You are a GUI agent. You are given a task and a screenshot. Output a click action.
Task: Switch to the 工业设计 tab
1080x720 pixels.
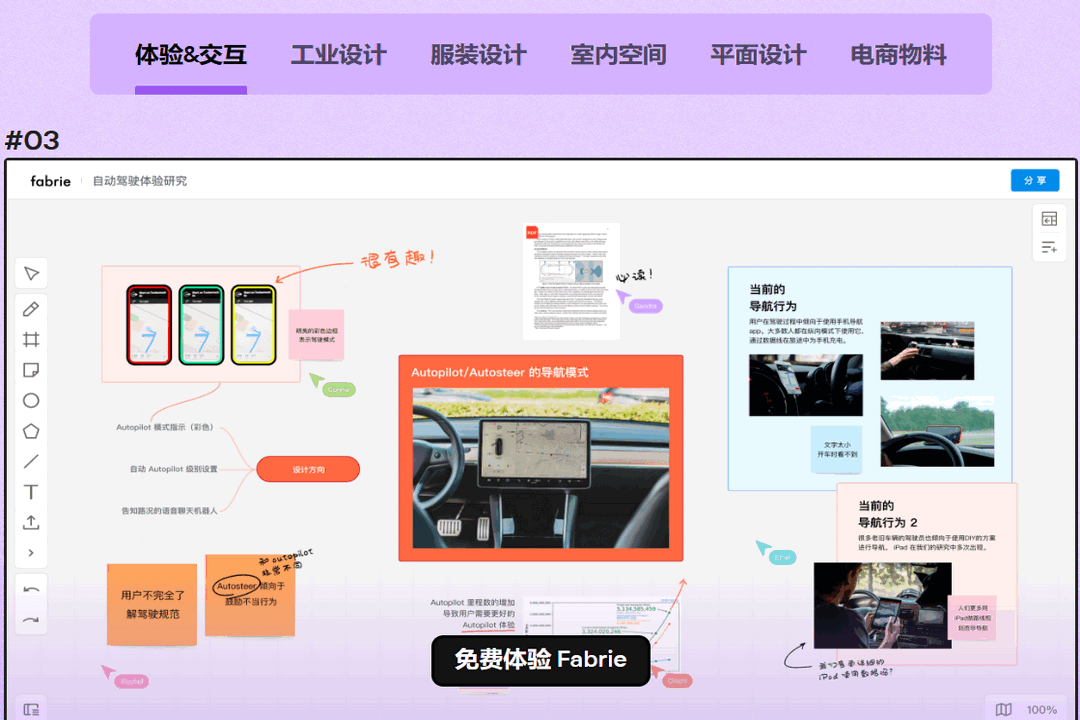tap(338, 56)
